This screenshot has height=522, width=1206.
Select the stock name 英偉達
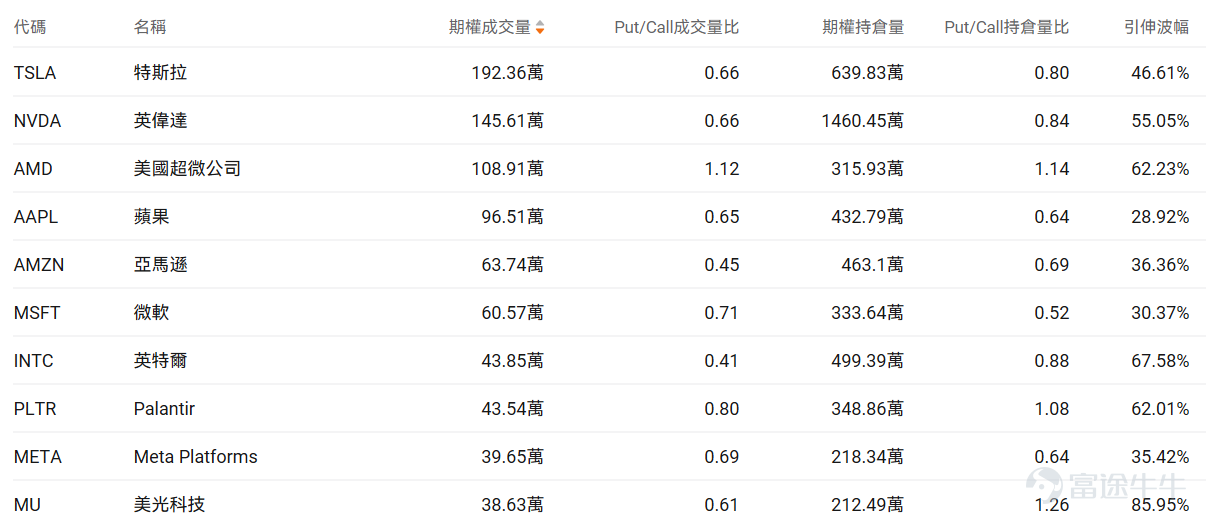[x=161, y=121]
